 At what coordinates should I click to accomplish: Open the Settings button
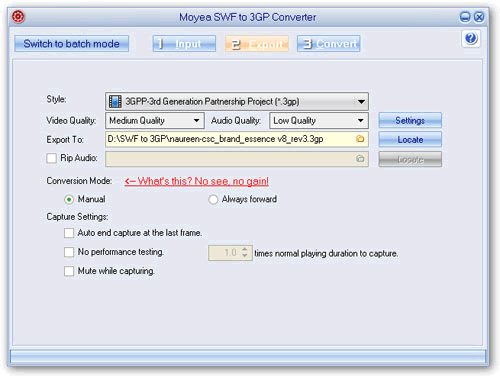[410, 120]
